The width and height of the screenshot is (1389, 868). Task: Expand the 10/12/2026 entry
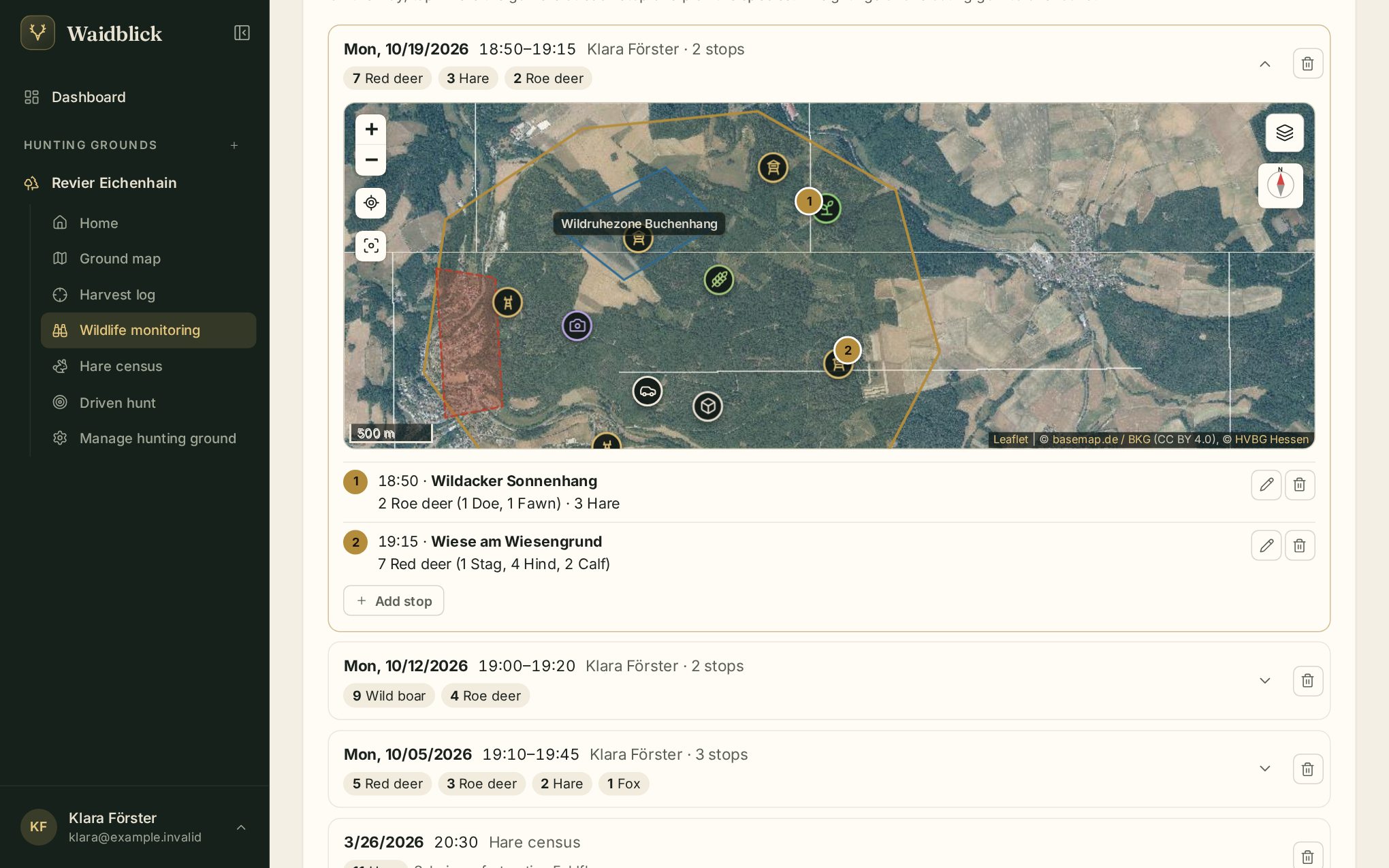(x=1264, y=681)
